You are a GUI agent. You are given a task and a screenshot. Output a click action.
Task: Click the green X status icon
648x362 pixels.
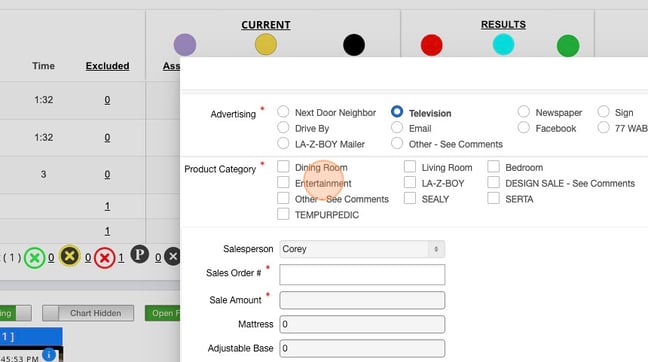click(35, 258)
